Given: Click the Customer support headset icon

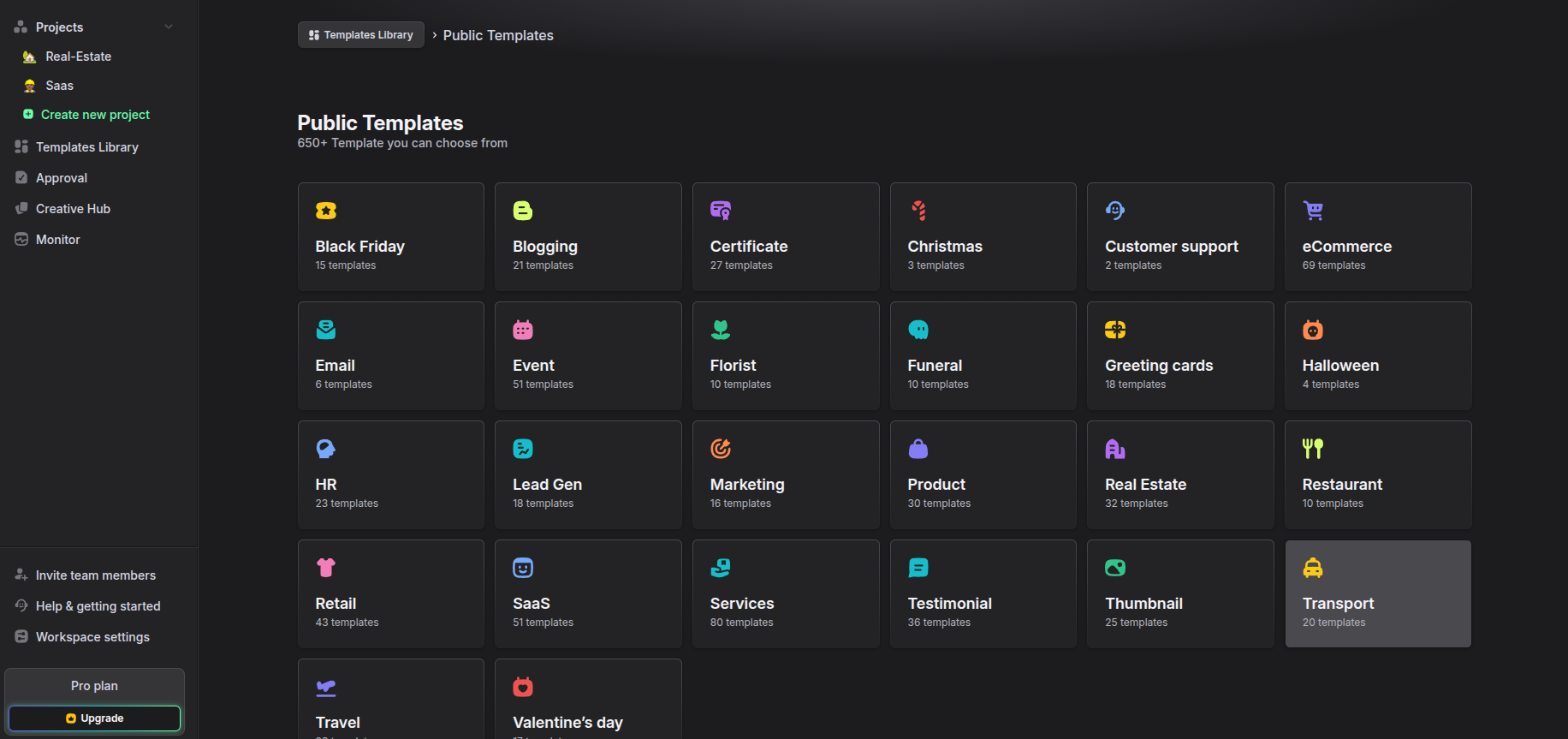Looking at the screenshot, I should pos(1115,211).
